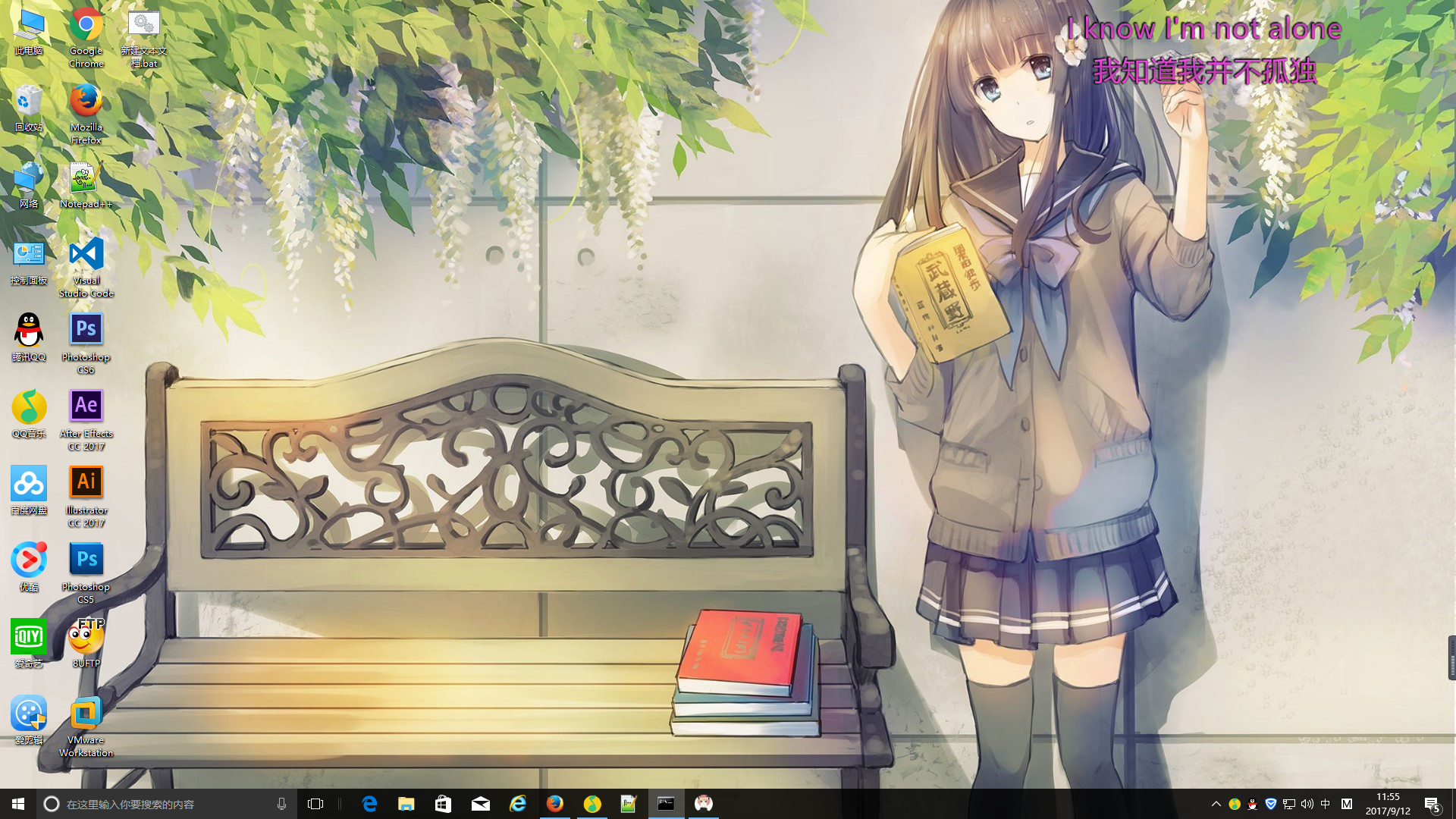Screen dimensions: 1456x819
Task: Select the 腾讯QQ desktop shortcut
Action: click(29, 338)
